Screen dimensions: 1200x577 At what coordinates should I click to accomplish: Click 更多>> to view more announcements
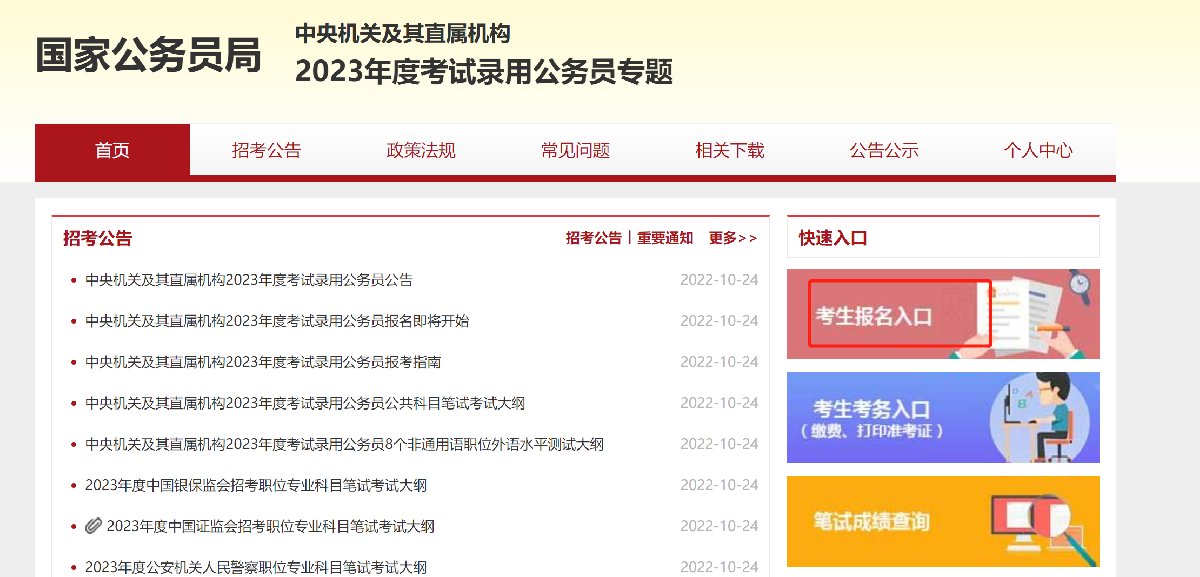pyautogui.click(x=733, y=238)
